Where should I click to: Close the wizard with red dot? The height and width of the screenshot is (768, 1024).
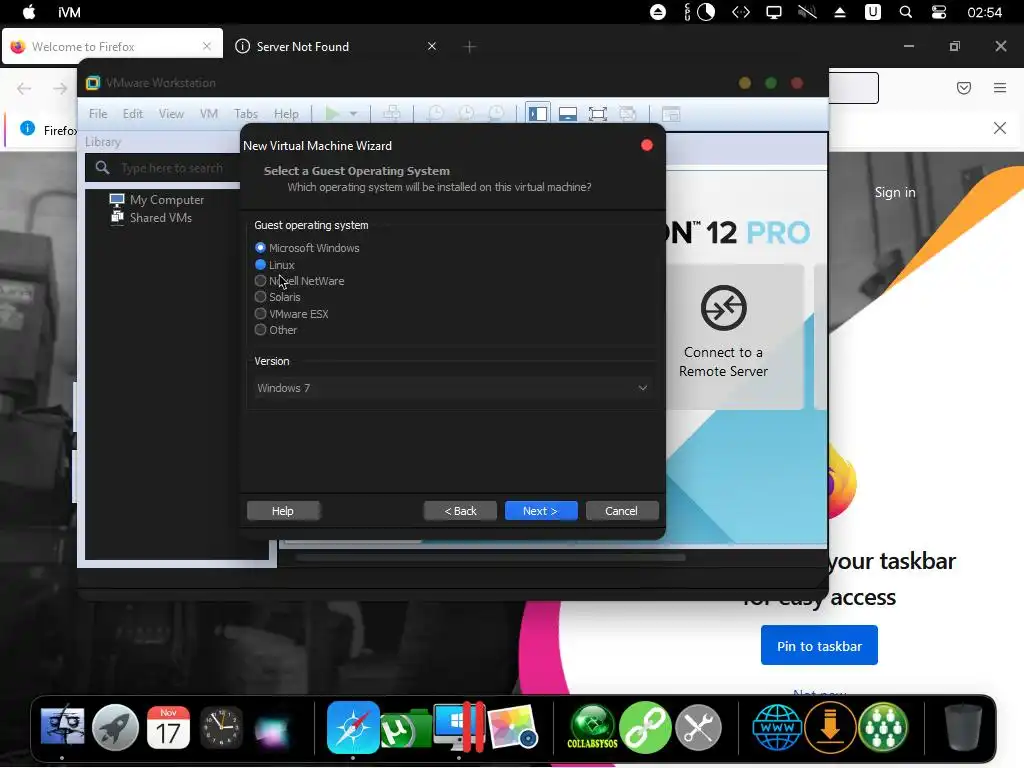point(647,145)
